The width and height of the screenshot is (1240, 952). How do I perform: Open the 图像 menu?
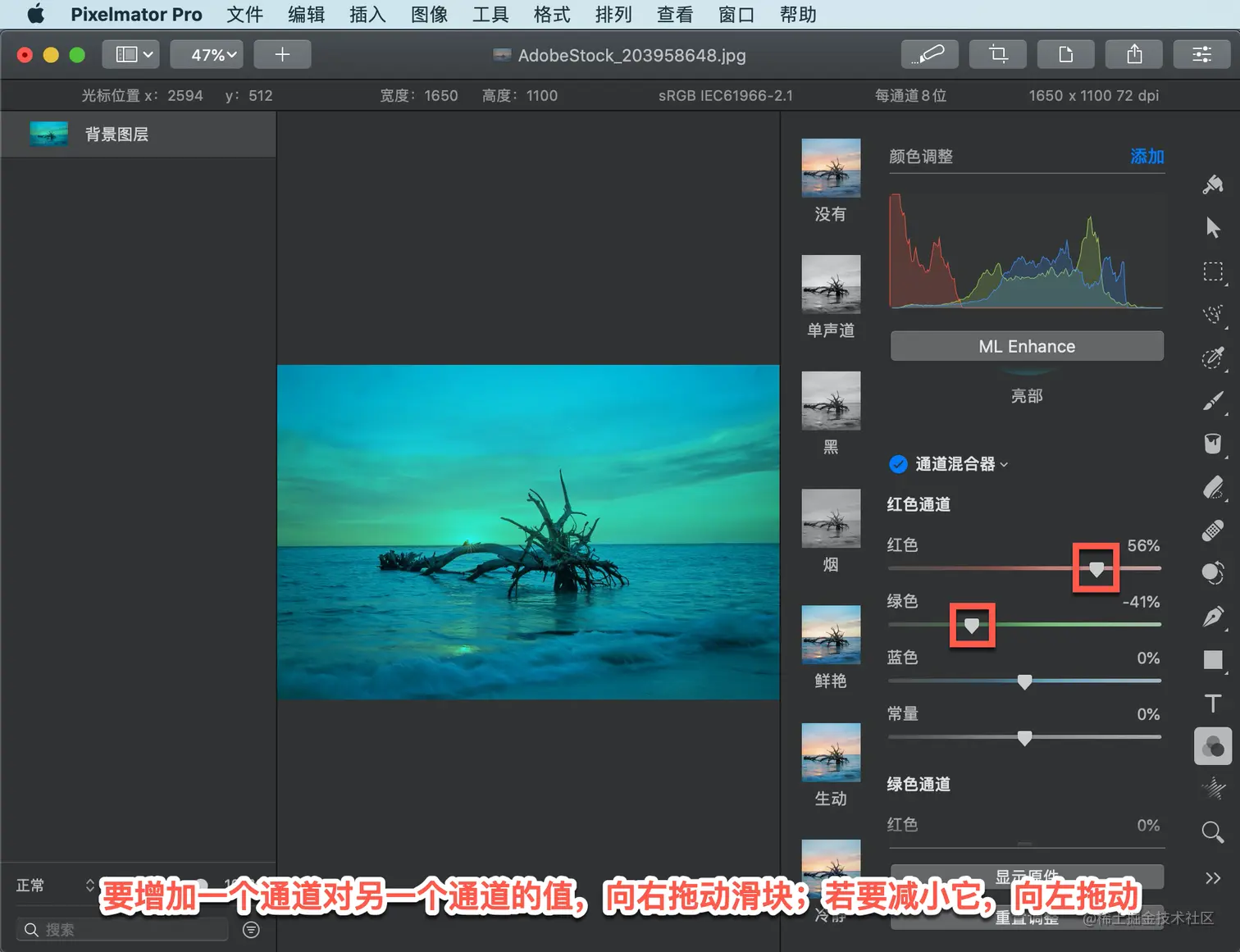tap(429, 14)
